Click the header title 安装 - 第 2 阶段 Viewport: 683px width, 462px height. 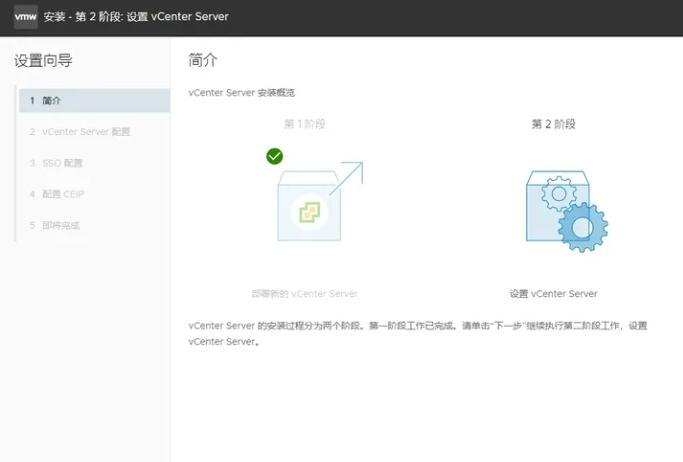click(x=136, y=17)
